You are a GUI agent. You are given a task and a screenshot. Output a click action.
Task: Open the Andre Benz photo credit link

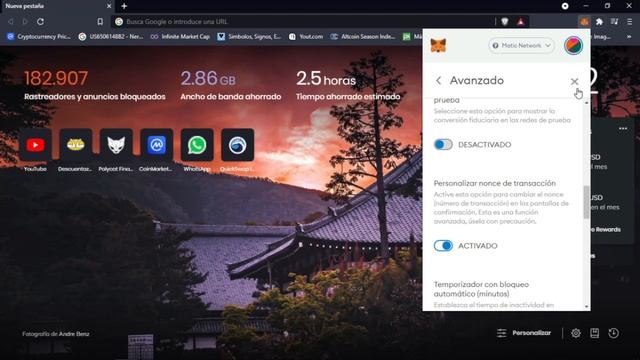(x=74, y=333)
